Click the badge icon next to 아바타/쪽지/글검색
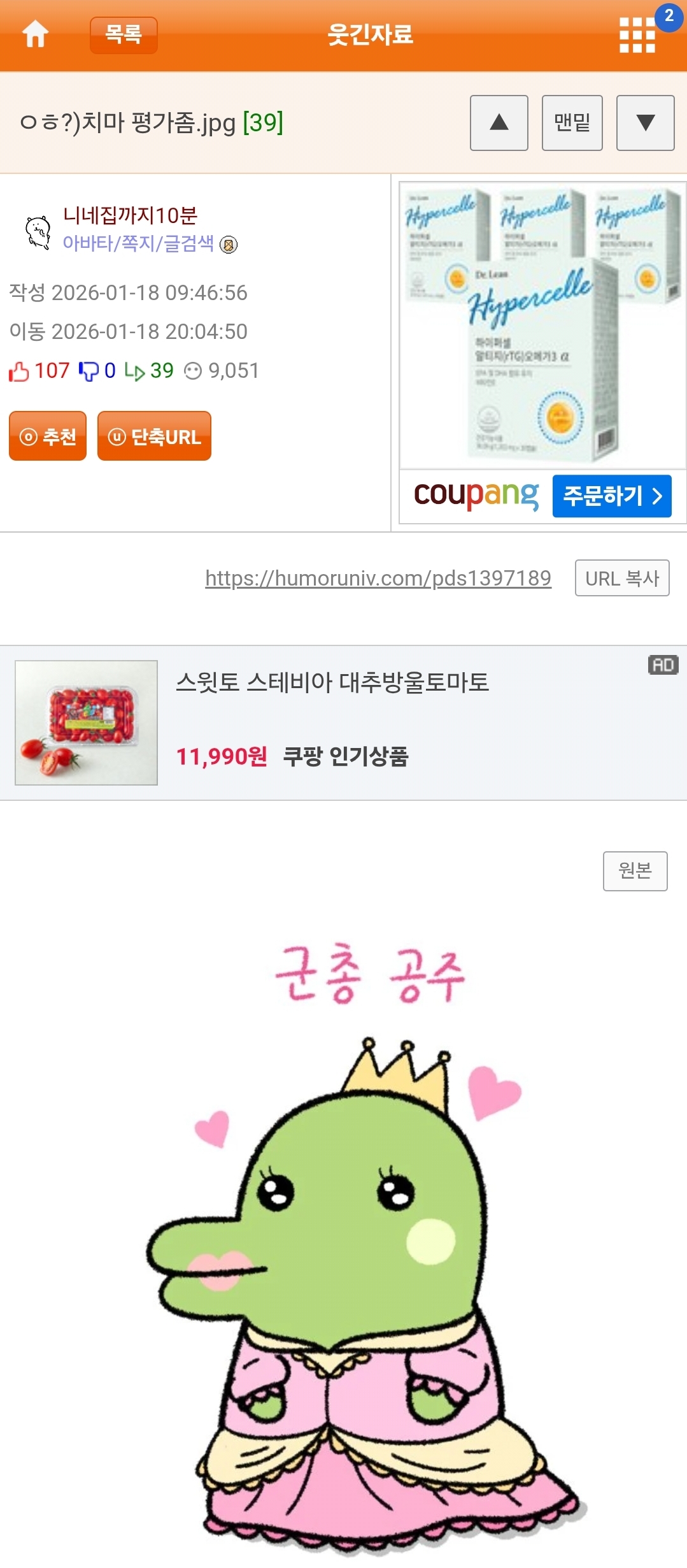The height and width of the screenshot is (1568, 687). [229, 245]
